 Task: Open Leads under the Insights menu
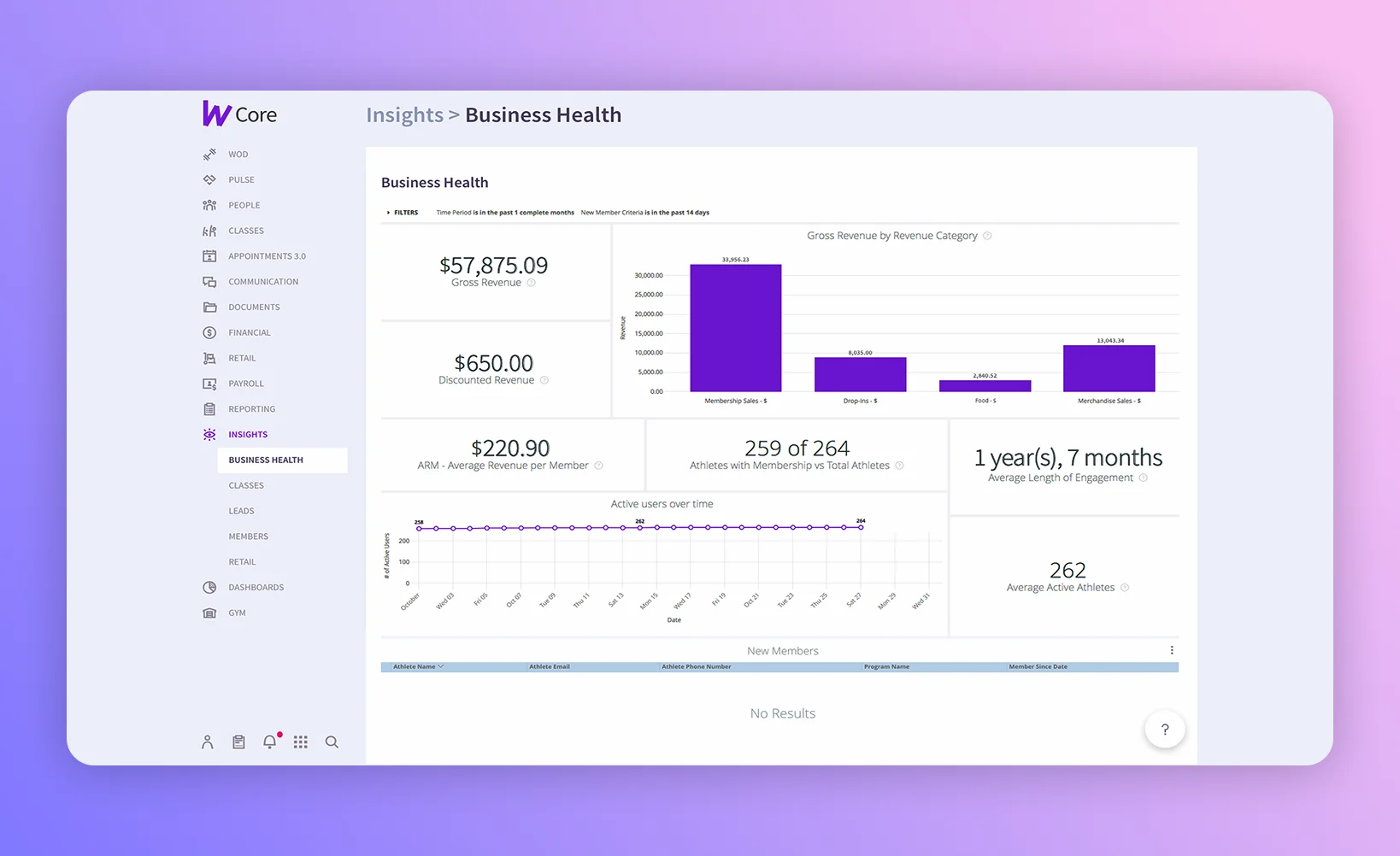coord(241,510)
